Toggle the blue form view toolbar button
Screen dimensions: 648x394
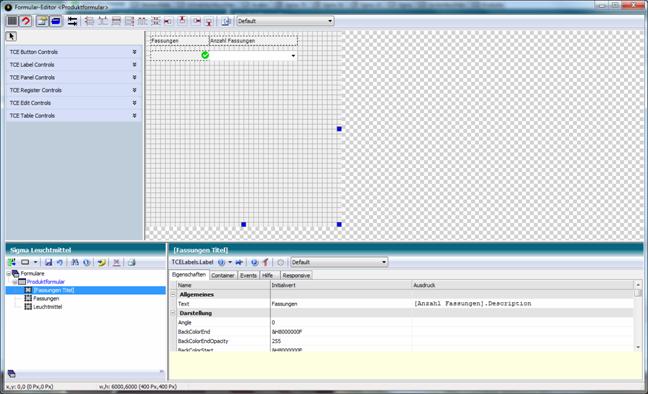pyautogui.click(x=56, y=21)
